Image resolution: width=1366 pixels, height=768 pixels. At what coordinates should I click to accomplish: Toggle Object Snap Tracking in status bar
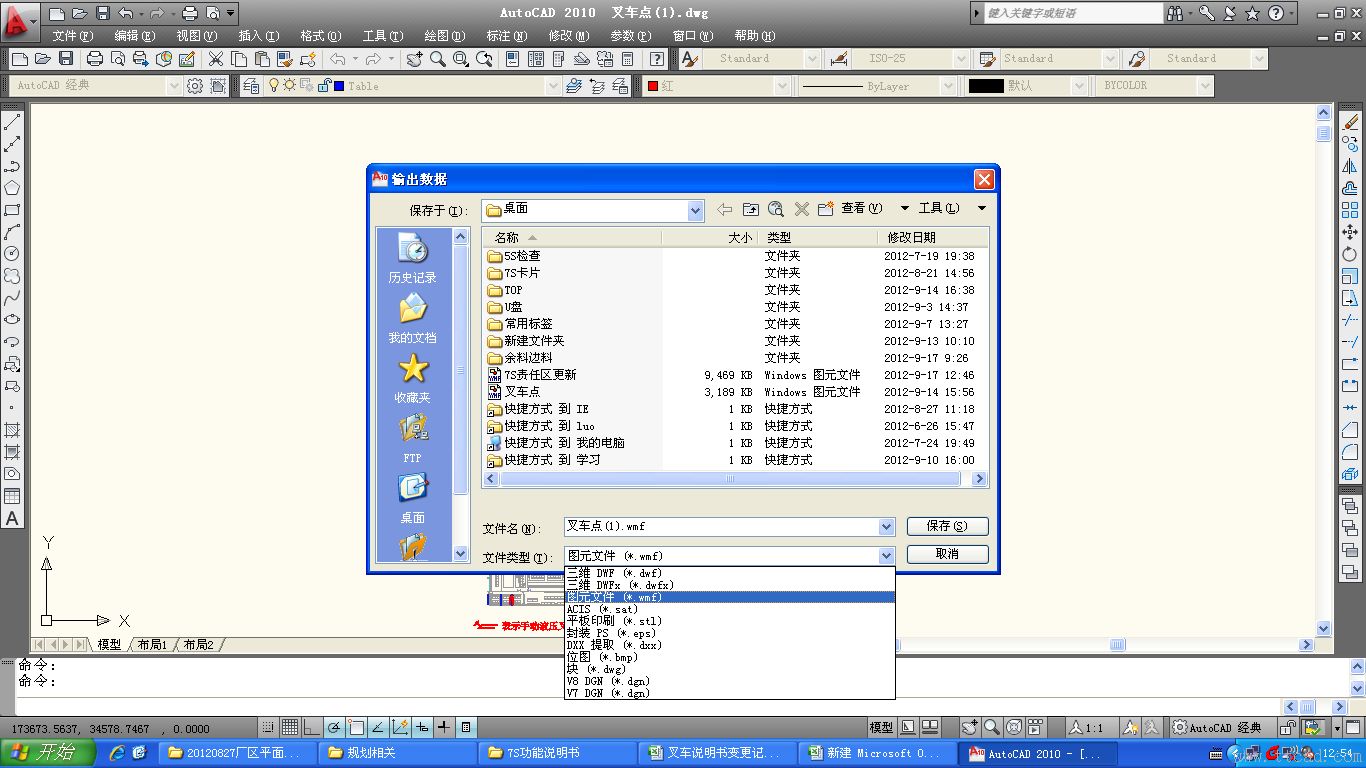(378, 727)
